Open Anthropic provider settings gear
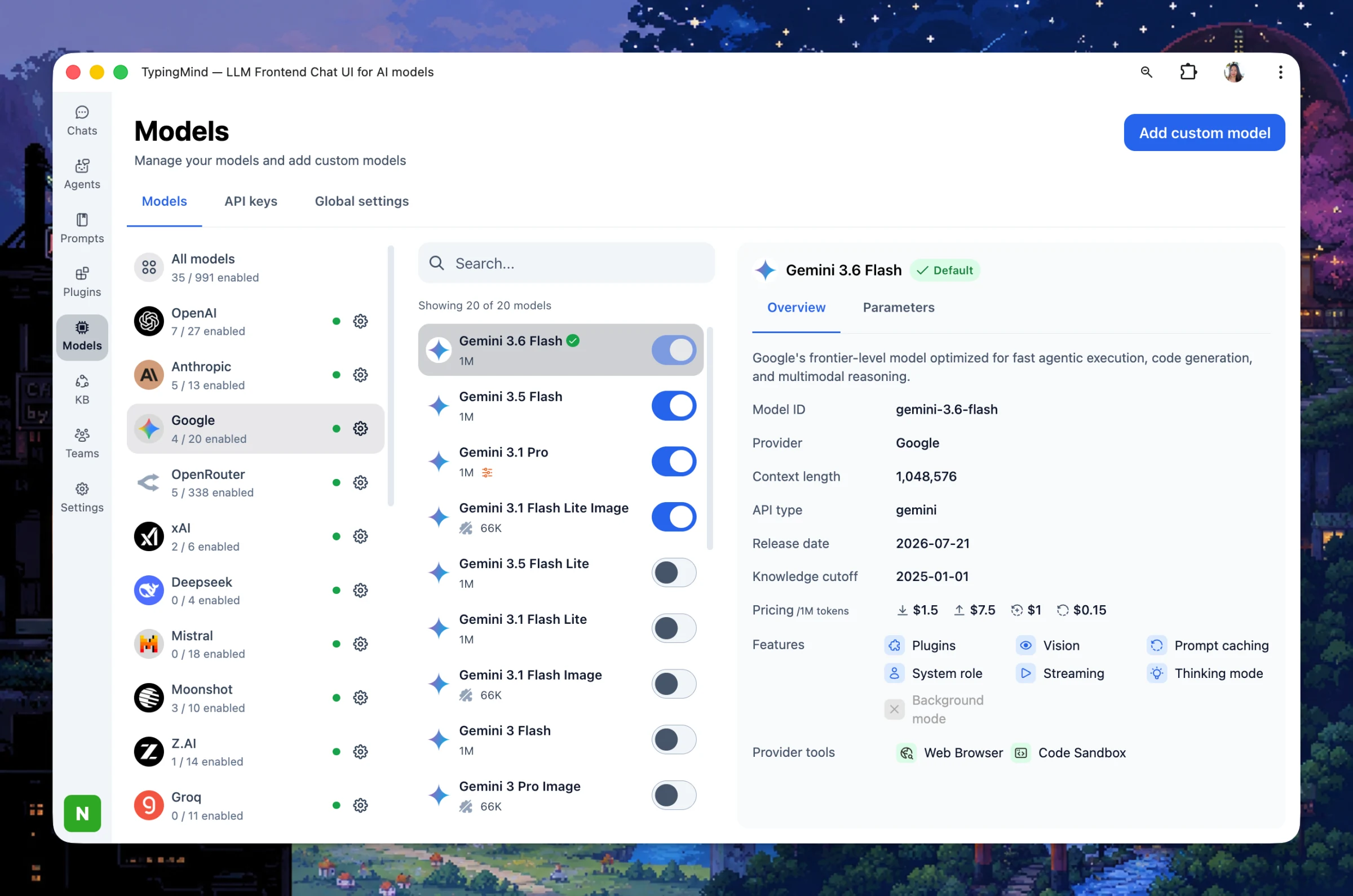 tap(360, 375)
